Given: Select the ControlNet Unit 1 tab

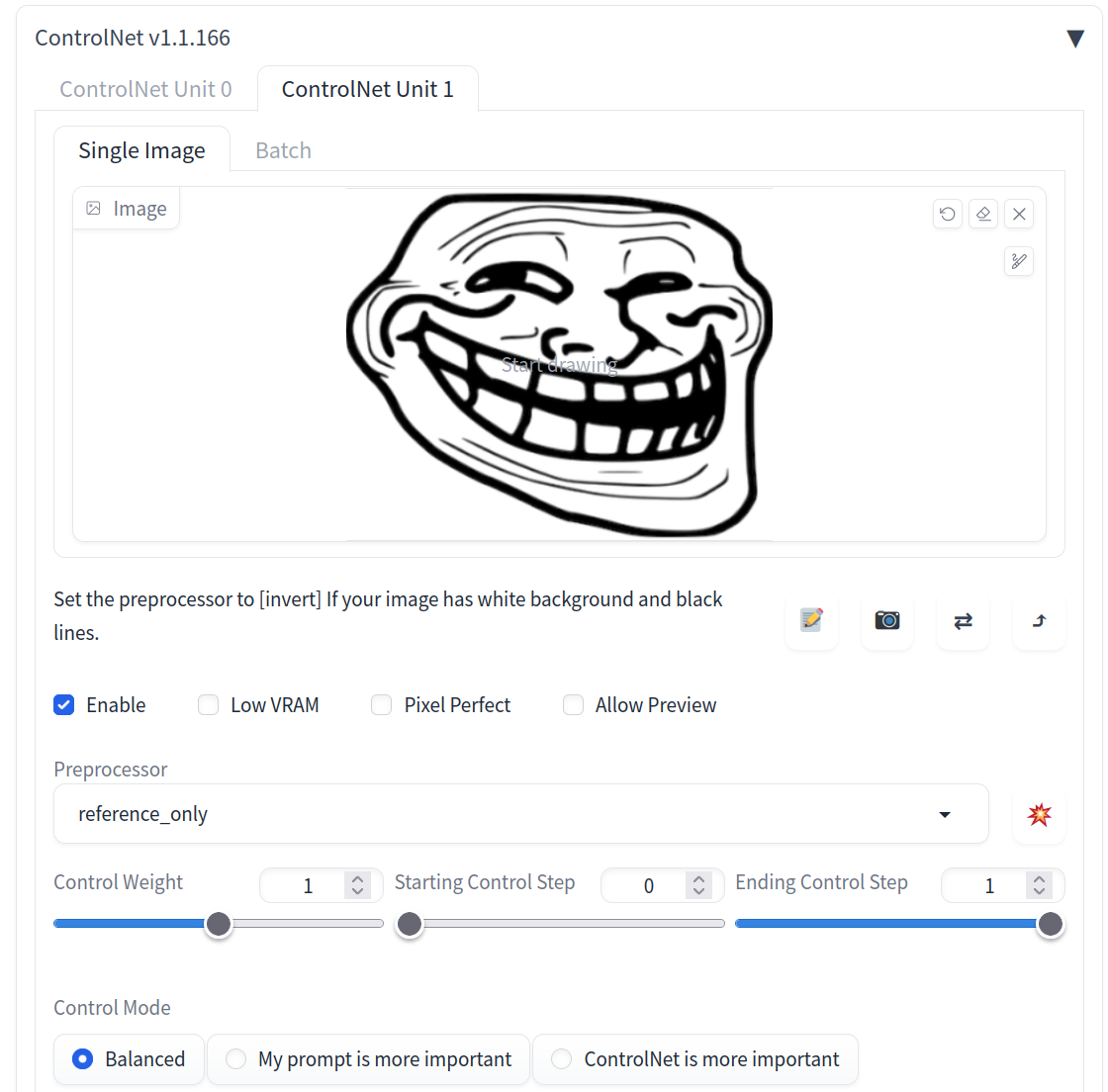Looking at the screenshot, I should 367,89.
